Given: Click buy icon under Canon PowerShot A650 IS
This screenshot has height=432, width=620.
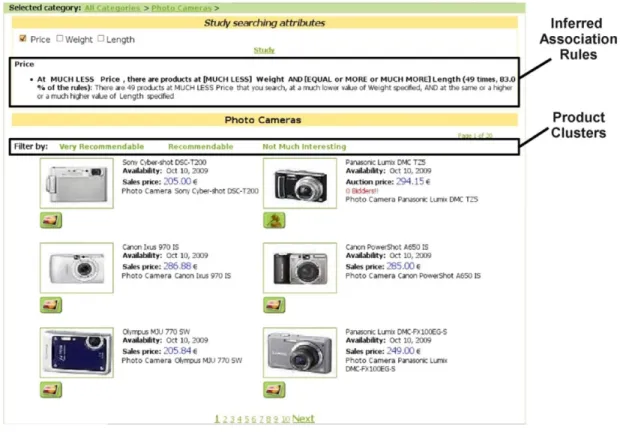Looking at the screenshot, I should [x=274, y=305].
